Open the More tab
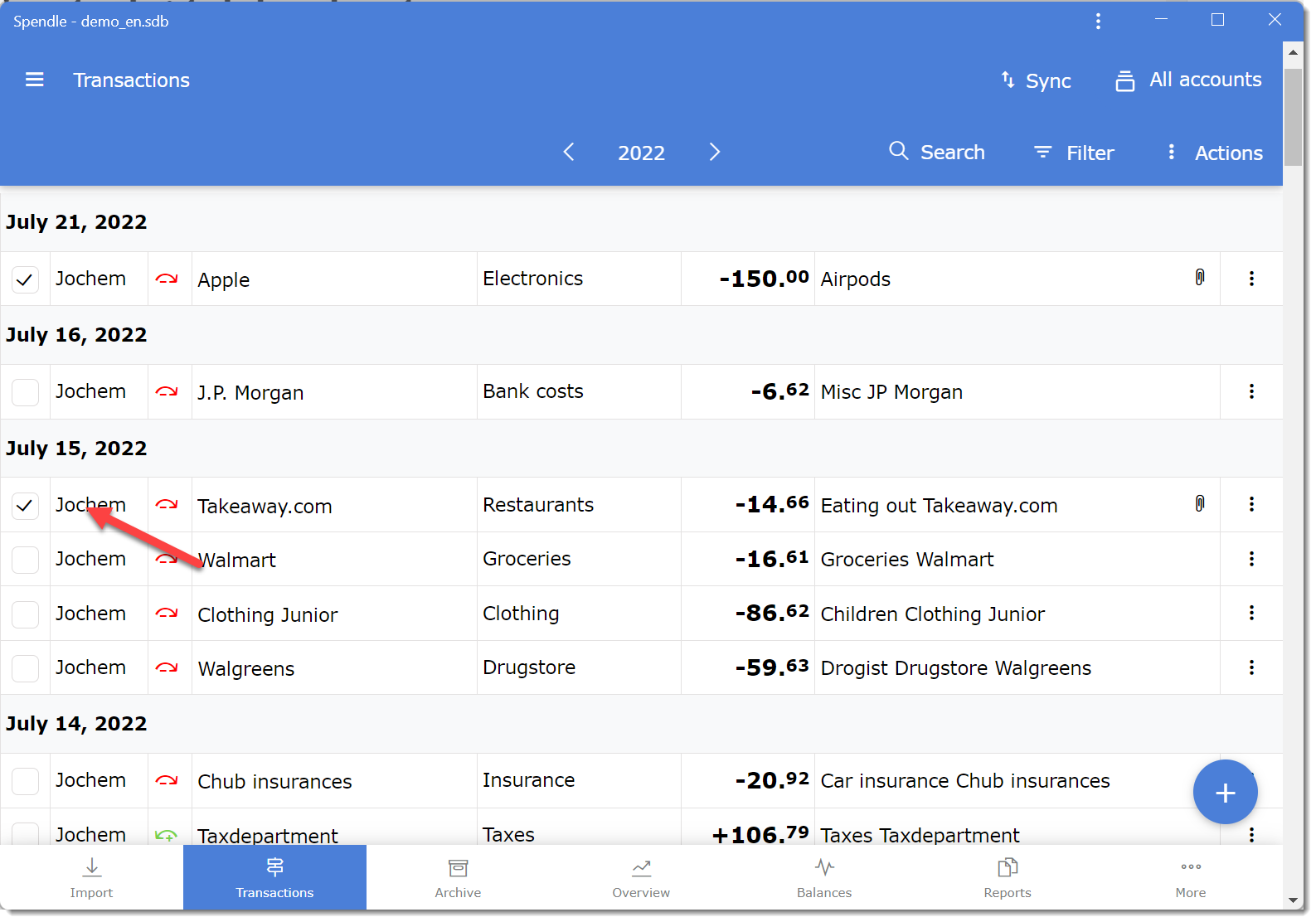 coord(1191,878)
